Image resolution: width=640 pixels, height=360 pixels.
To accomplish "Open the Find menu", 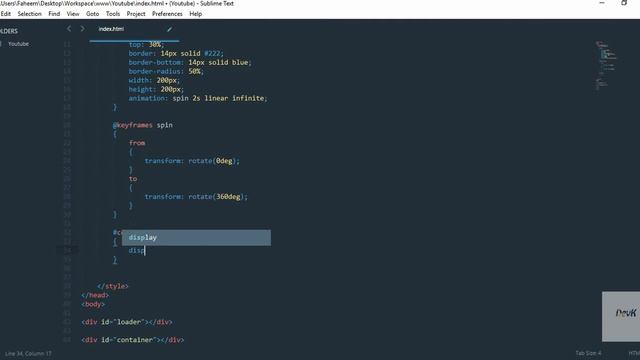I will 54,14.
